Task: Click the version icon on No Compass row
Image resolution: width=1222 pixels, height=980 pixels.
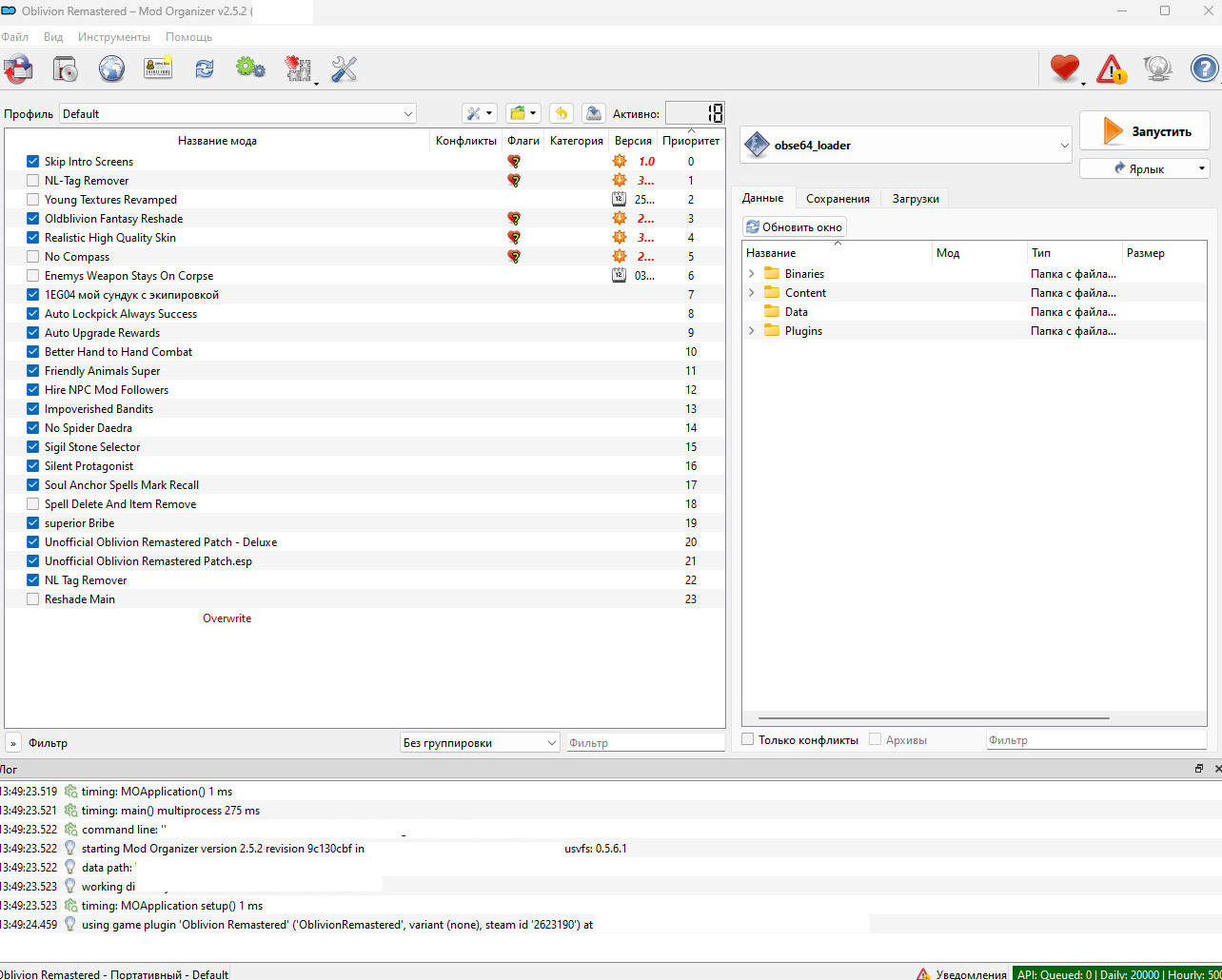Action: click(x=620, y=257)
